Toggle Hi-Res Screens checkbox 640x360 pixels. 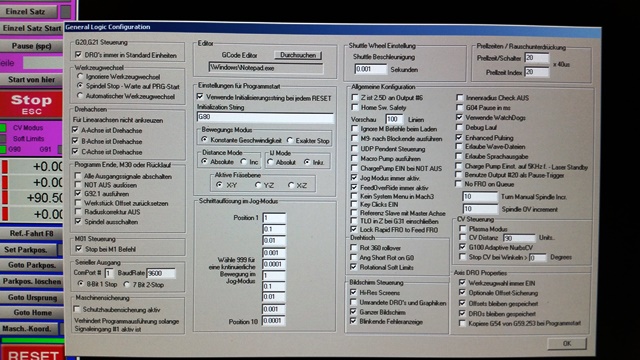coord(353,292)
